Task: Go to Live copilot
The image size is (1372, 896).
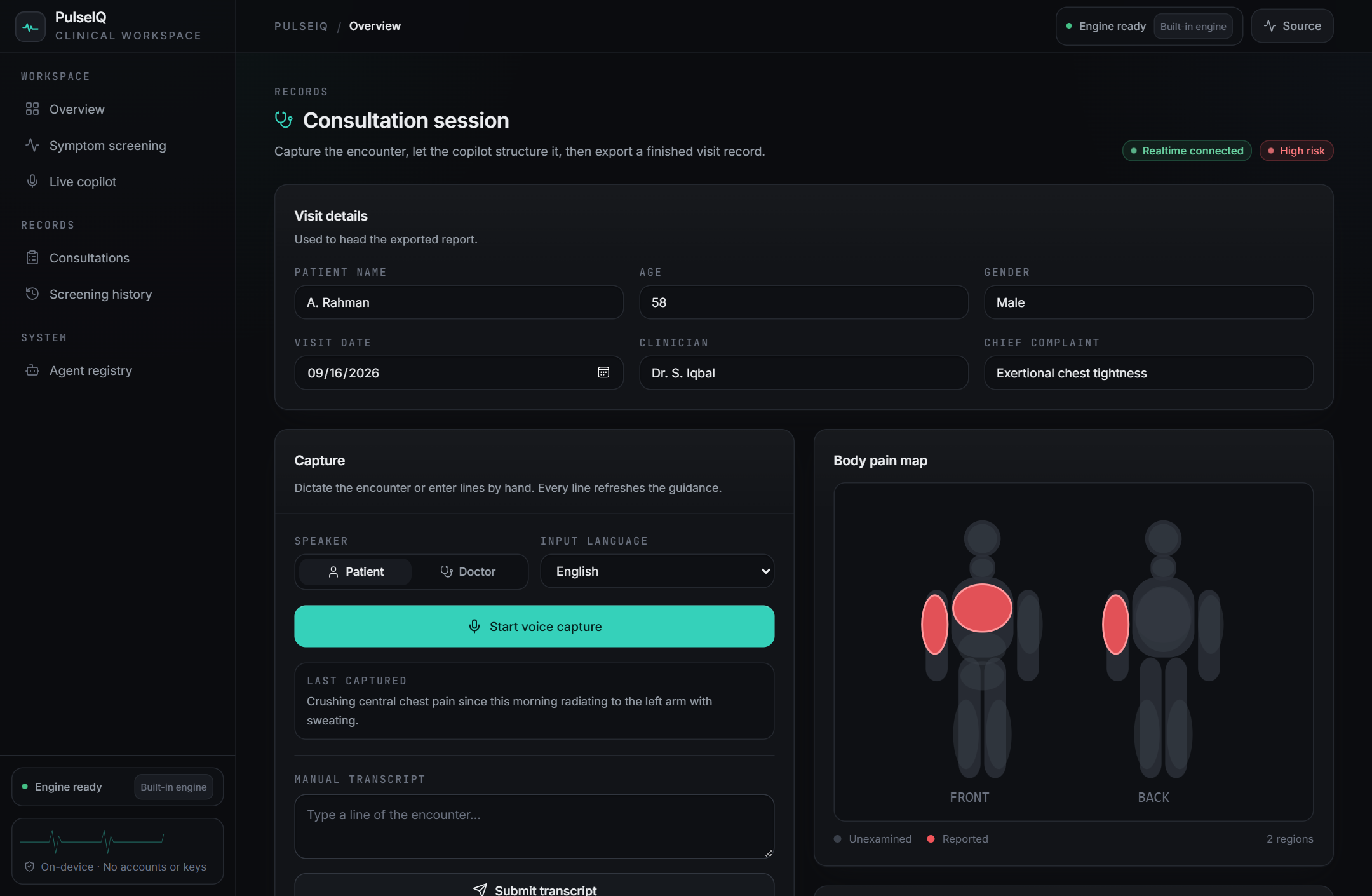Action: click(x=118, y=182)
